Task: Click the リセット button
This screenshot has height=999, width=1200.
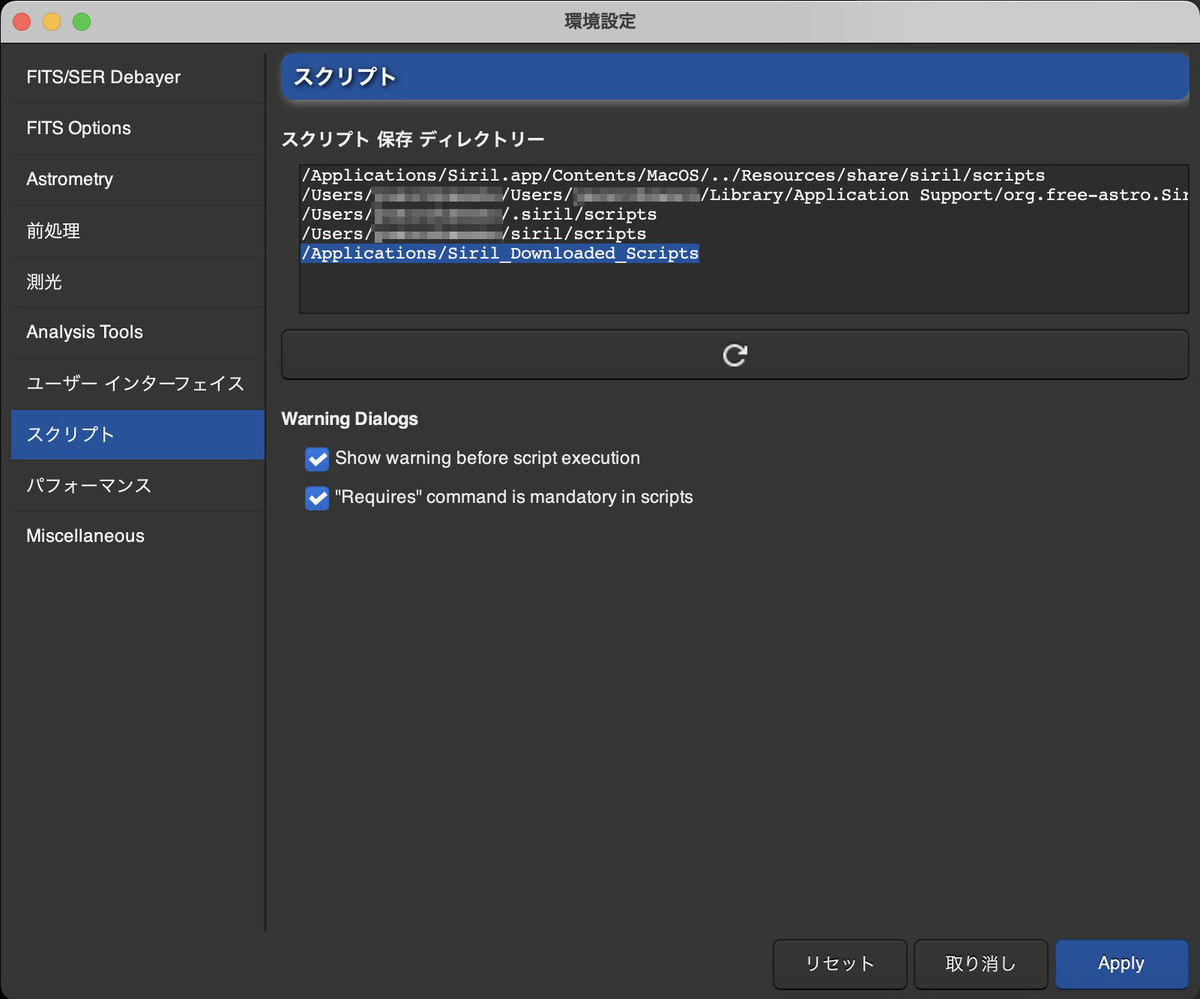Action: click(x=840, y=964)
